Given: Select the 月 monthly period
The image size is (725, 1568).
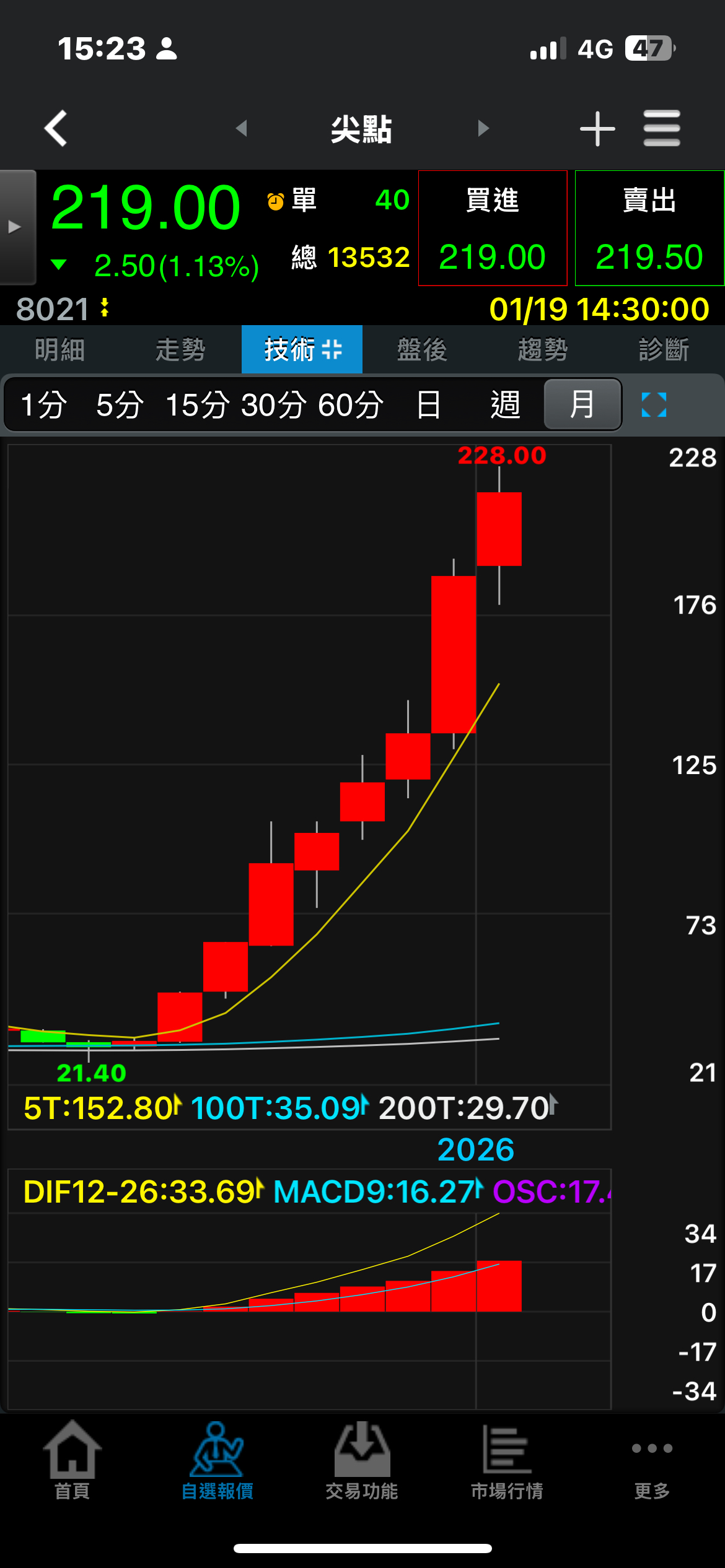Looking at the screenshot, I should [x=582, y=405].
